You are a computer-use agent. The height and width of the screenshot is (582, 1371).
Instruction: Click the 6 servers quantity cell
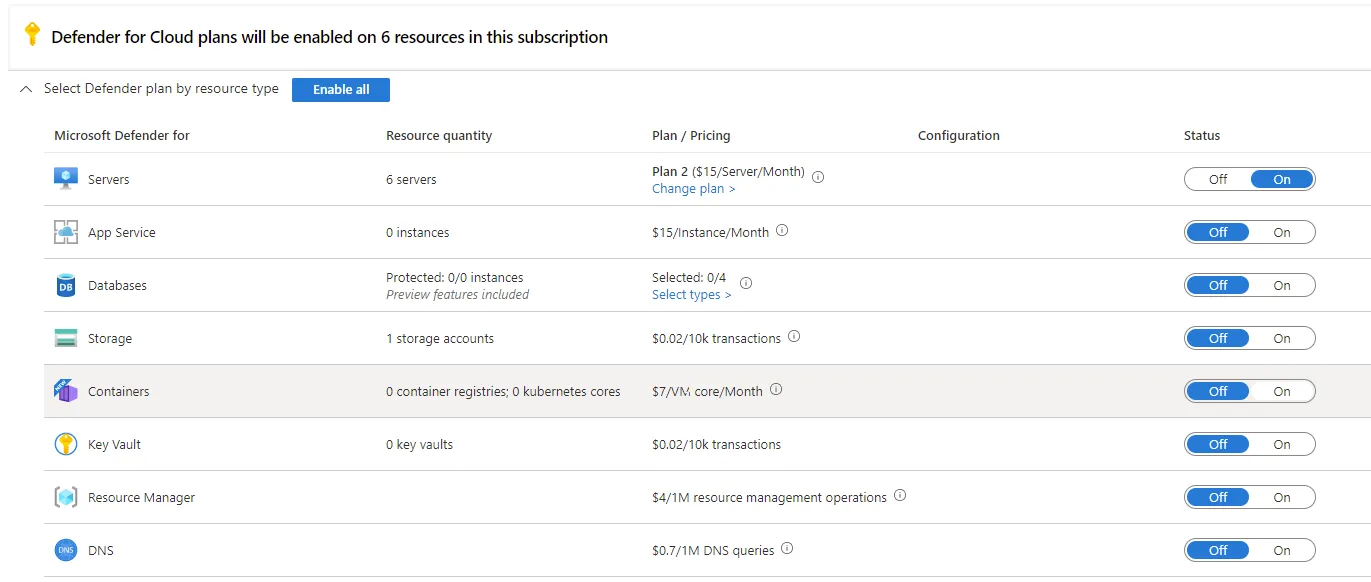(x=411, y=179)
